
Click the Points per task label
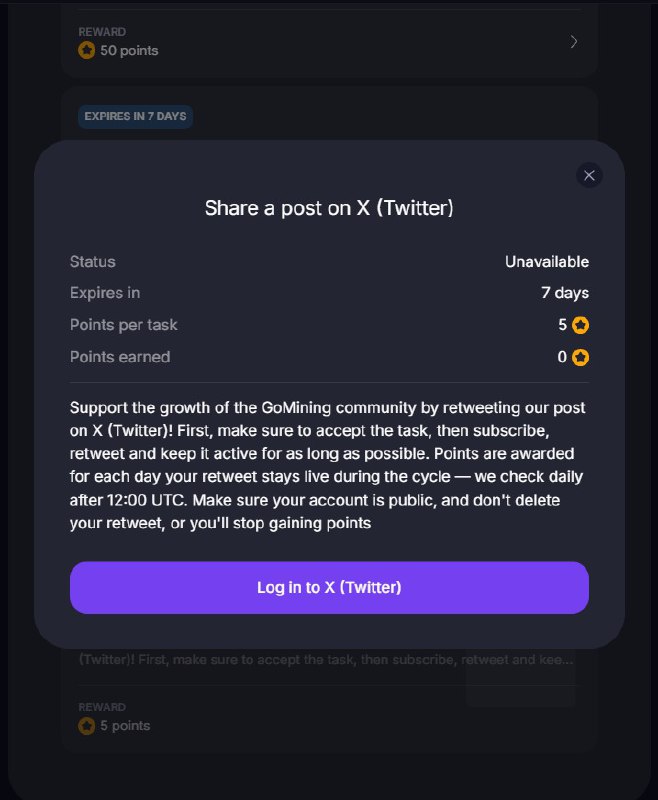(x=123, y=325)
